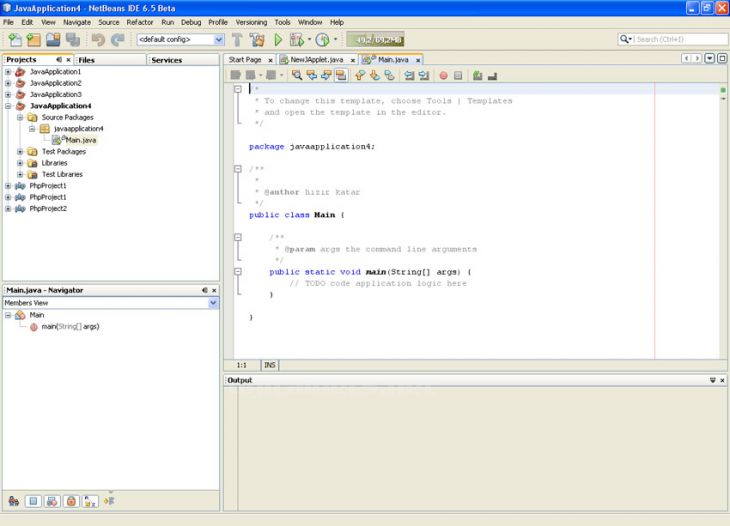Toggle Show Static Members filter in Navigator
Image resolution: width=730 pixels, height=526 pixels.
52,501
